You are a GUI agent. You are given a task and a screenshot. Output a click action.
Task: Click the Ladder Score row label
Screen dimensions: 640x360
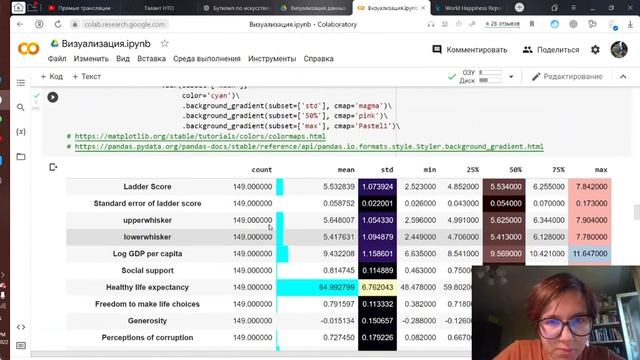click(x=147, y=187)
